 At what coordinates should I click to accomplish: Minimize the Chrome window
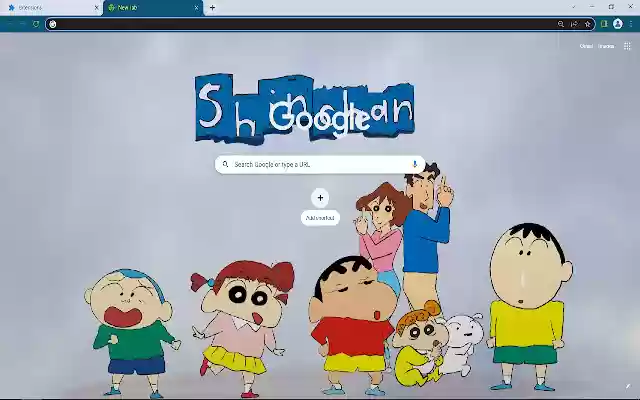pos(592,7)
